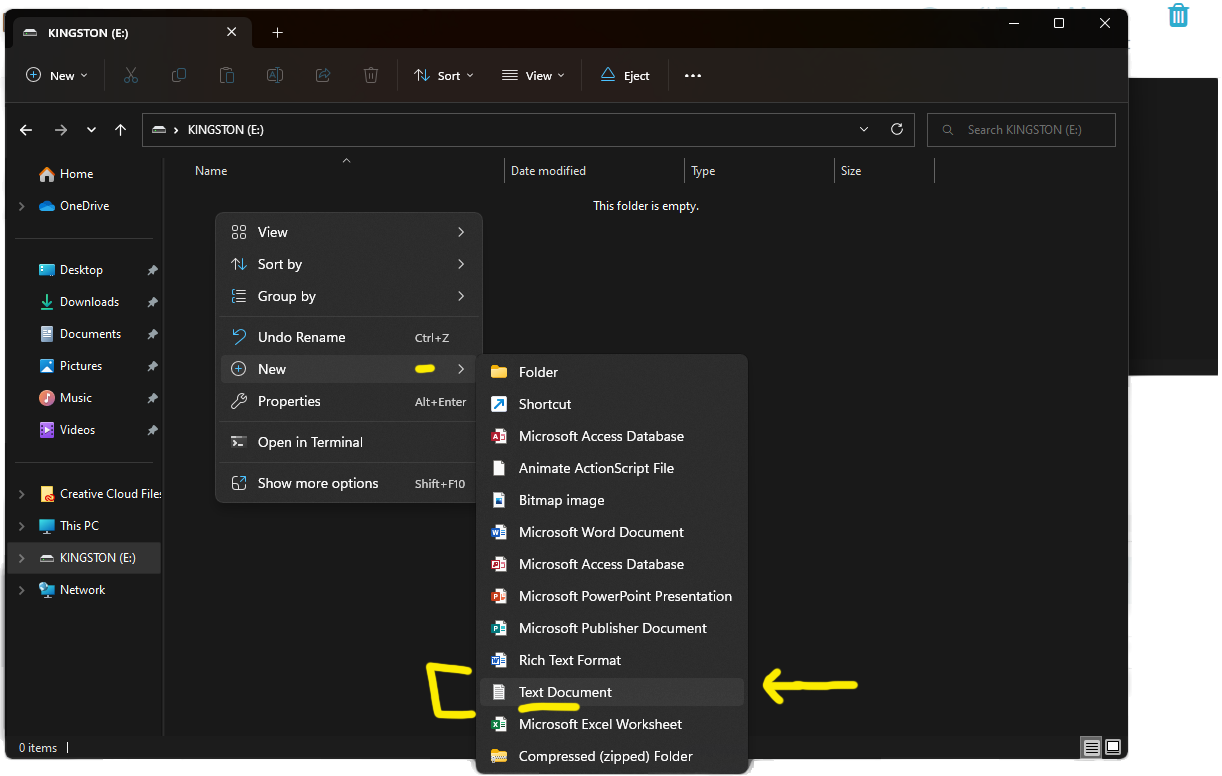Refresh the KINGSTON folder view

click(897, 129)
